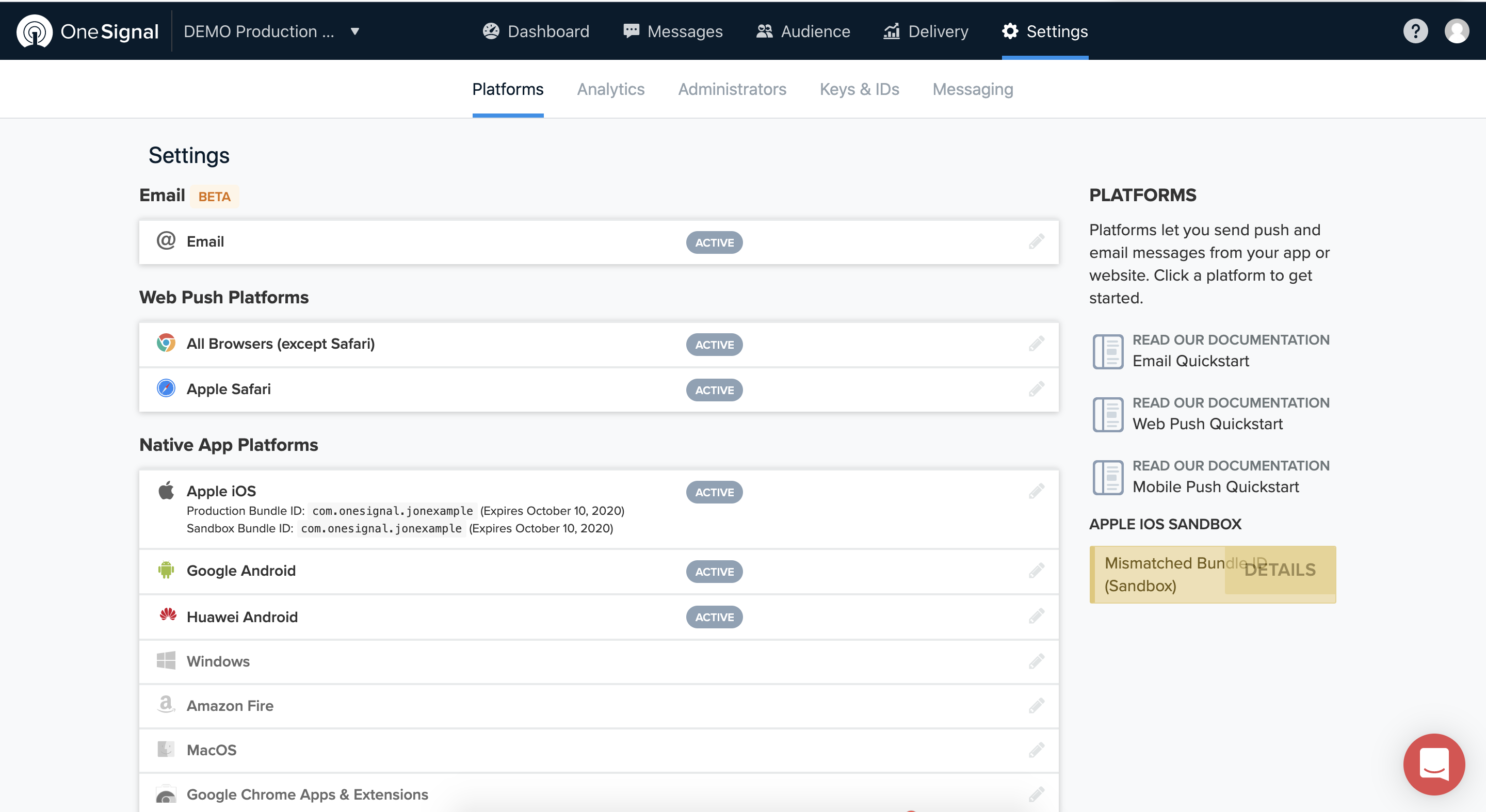Viewport: 1486px width, 812px height.
Task: Open the Mobile Push Quickstart documentation link
Action: pyautogui.click(x=1216, y=487)
